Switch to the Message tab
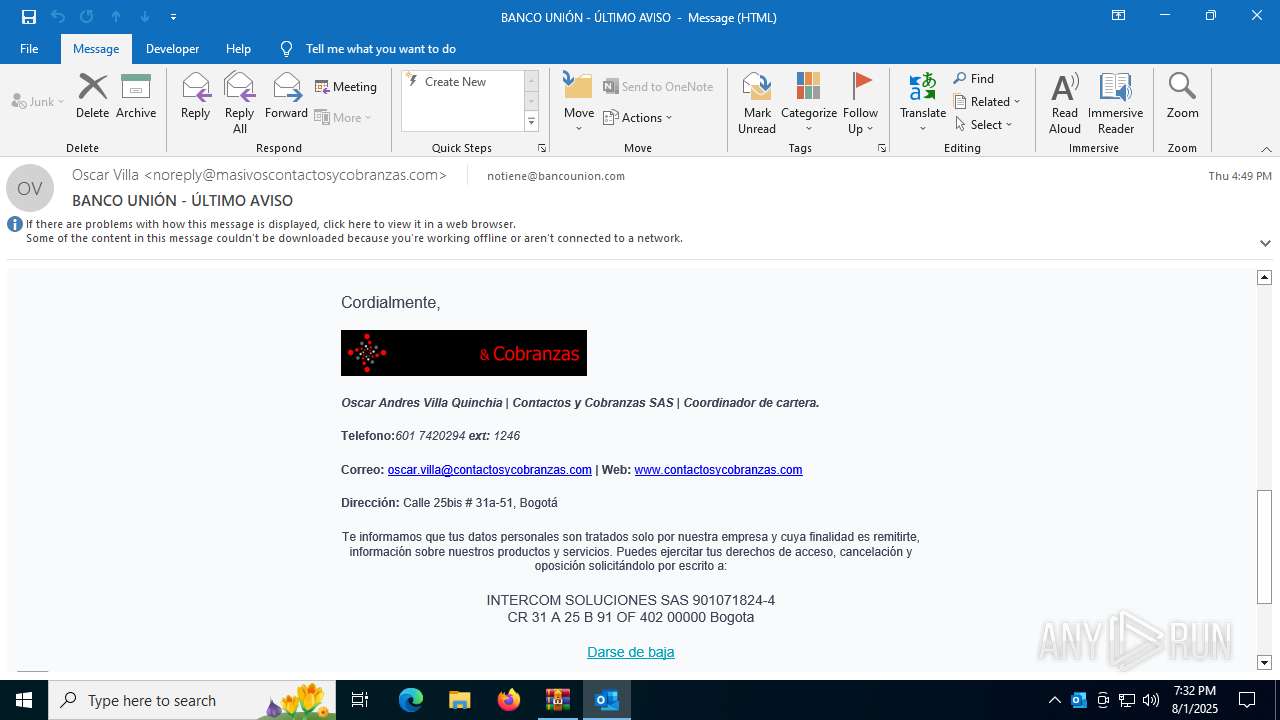Image resolution: width=1280 pixels, height=720 pixels. click(x=96, y=48)
